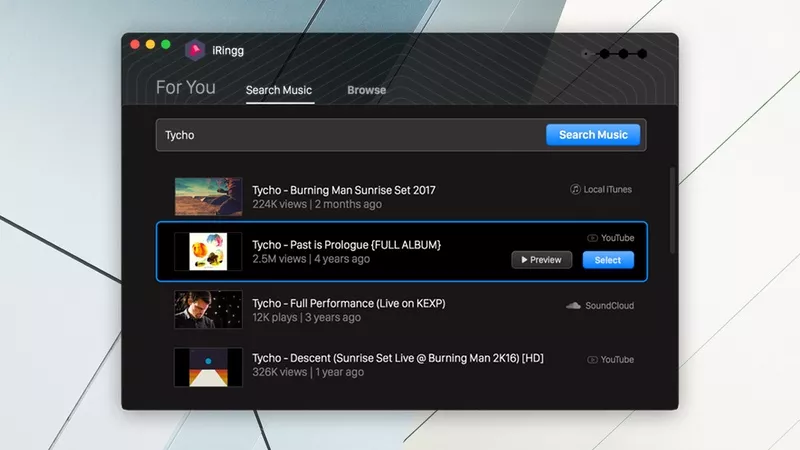800x450 pixels.
Task: Click YouTube icon on Past is Prologue row
Action: pos(592,238)
